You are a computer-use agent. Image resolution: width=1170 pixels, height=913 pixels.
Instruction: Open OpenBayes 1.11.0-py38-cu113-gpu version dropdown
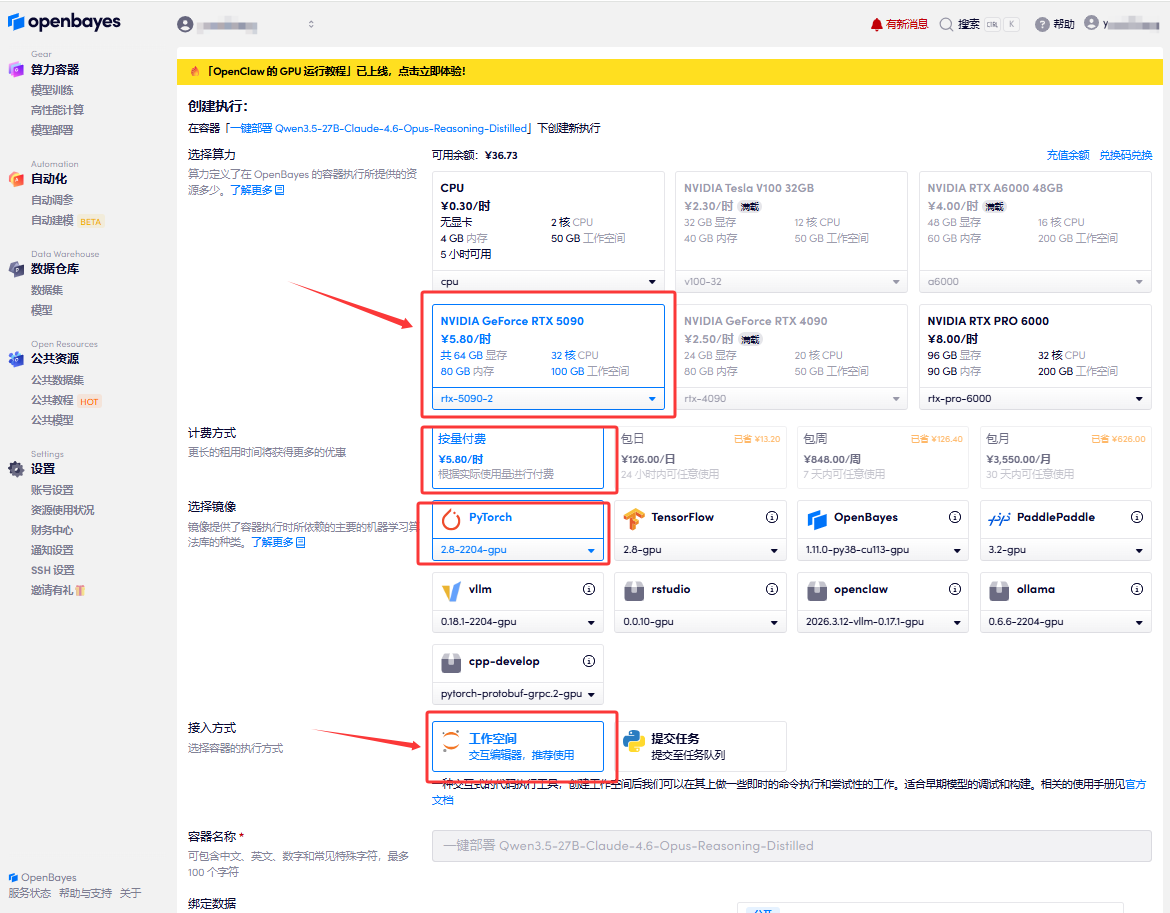tap(883, 550)
